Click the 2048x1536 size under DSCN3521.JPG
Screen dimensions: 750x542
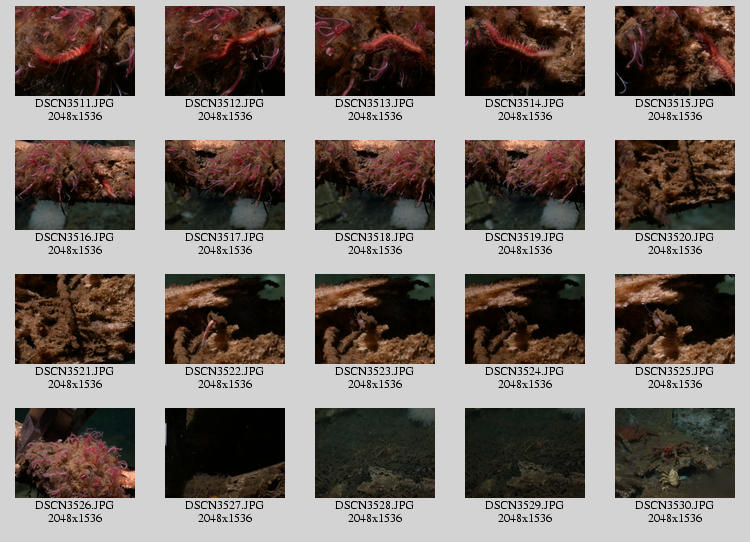[x=75, y=384]
